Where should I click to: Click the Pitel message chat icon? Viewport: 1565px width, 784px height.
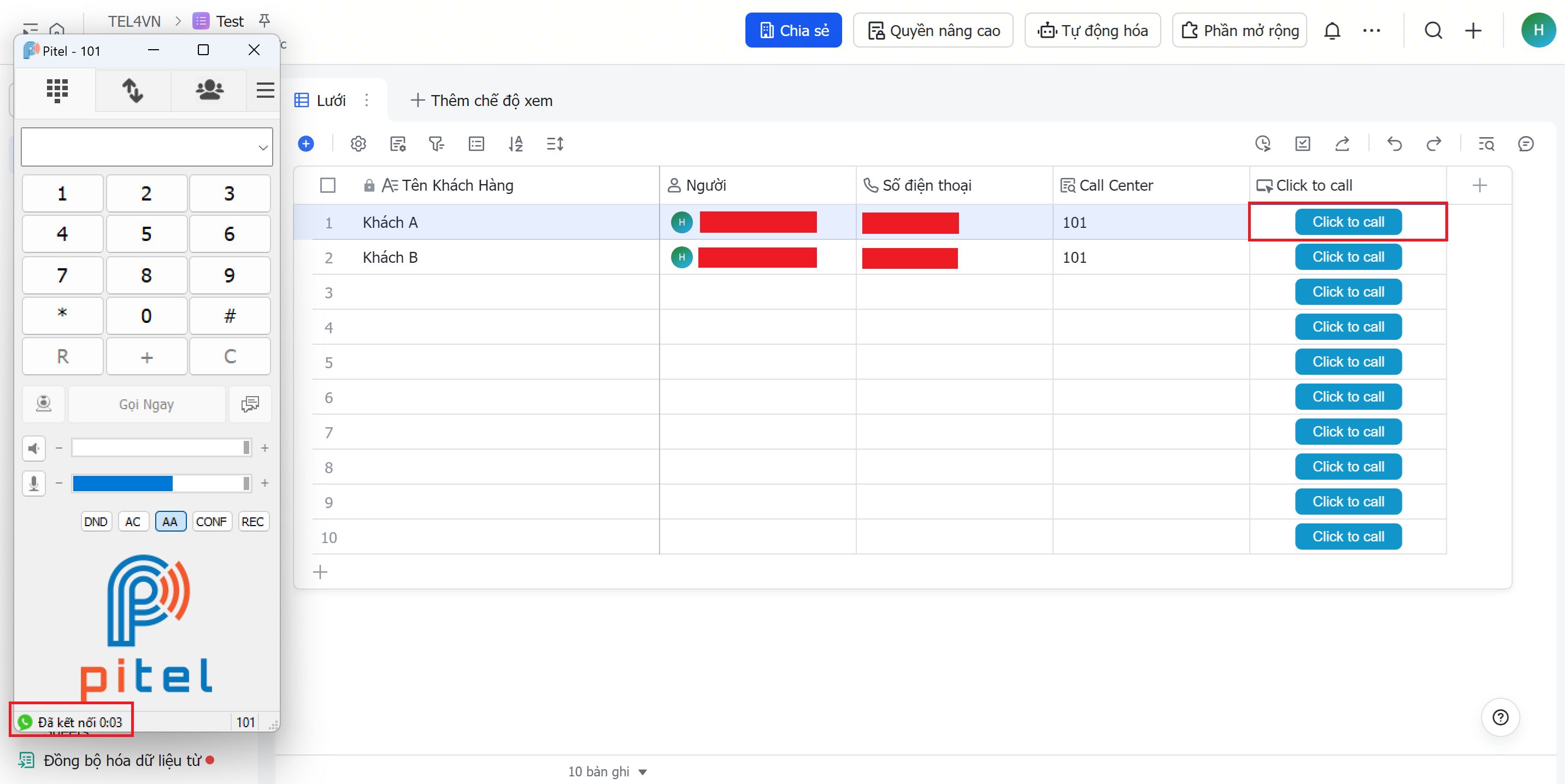click(250, 404)
